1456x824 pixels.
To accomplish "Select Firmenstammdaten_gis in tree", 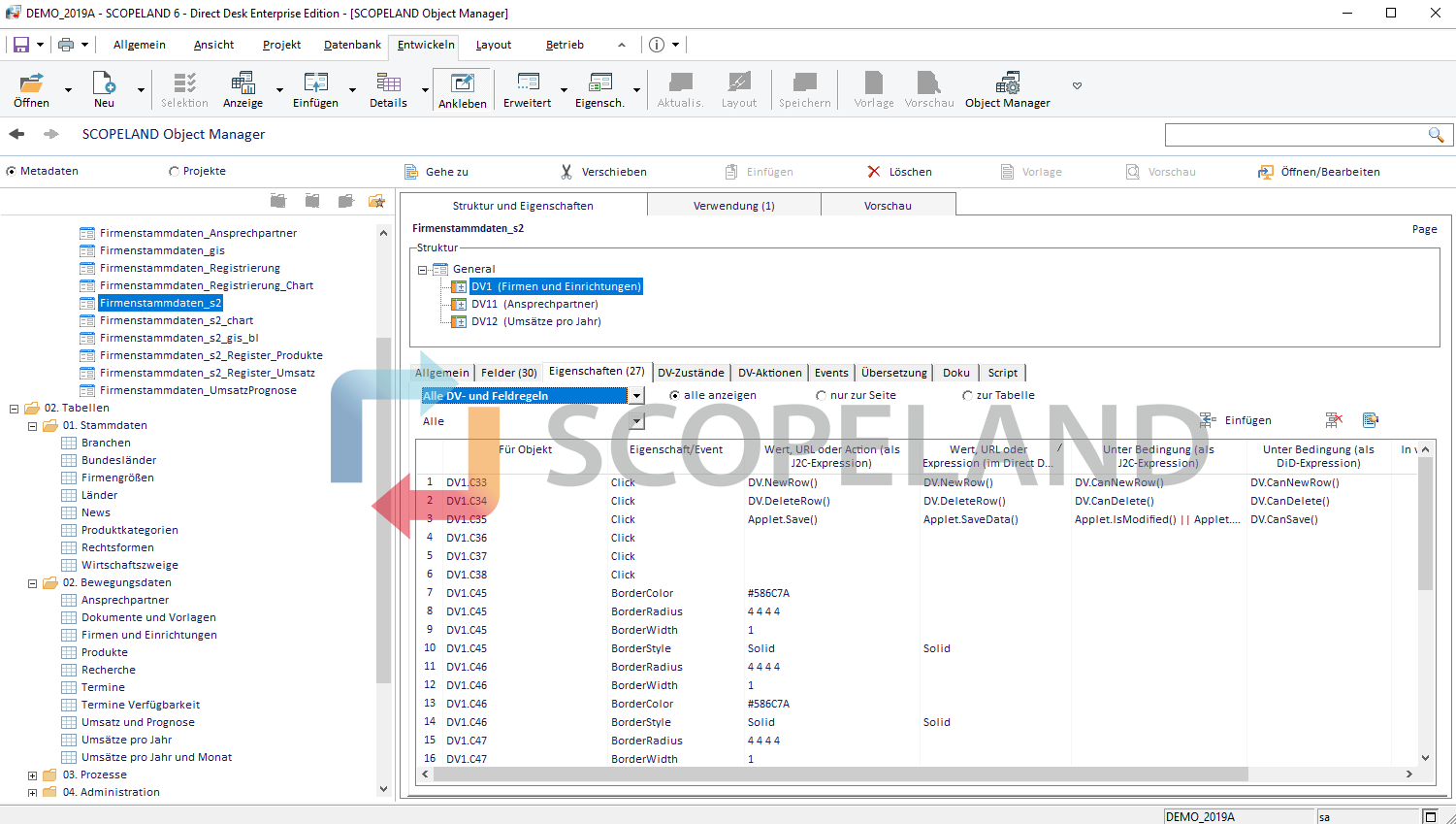I will tap(162, 250).
